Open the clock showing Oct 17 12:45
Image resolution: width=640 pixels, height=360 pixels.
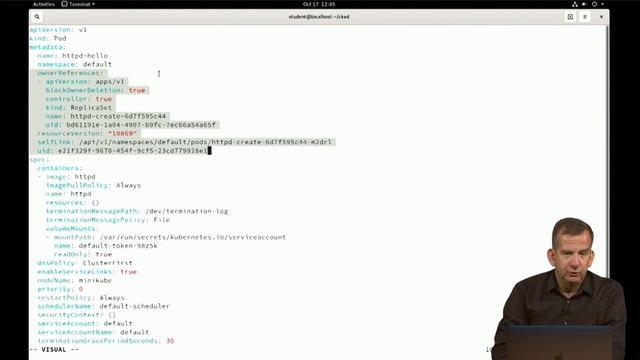point(319,4)
